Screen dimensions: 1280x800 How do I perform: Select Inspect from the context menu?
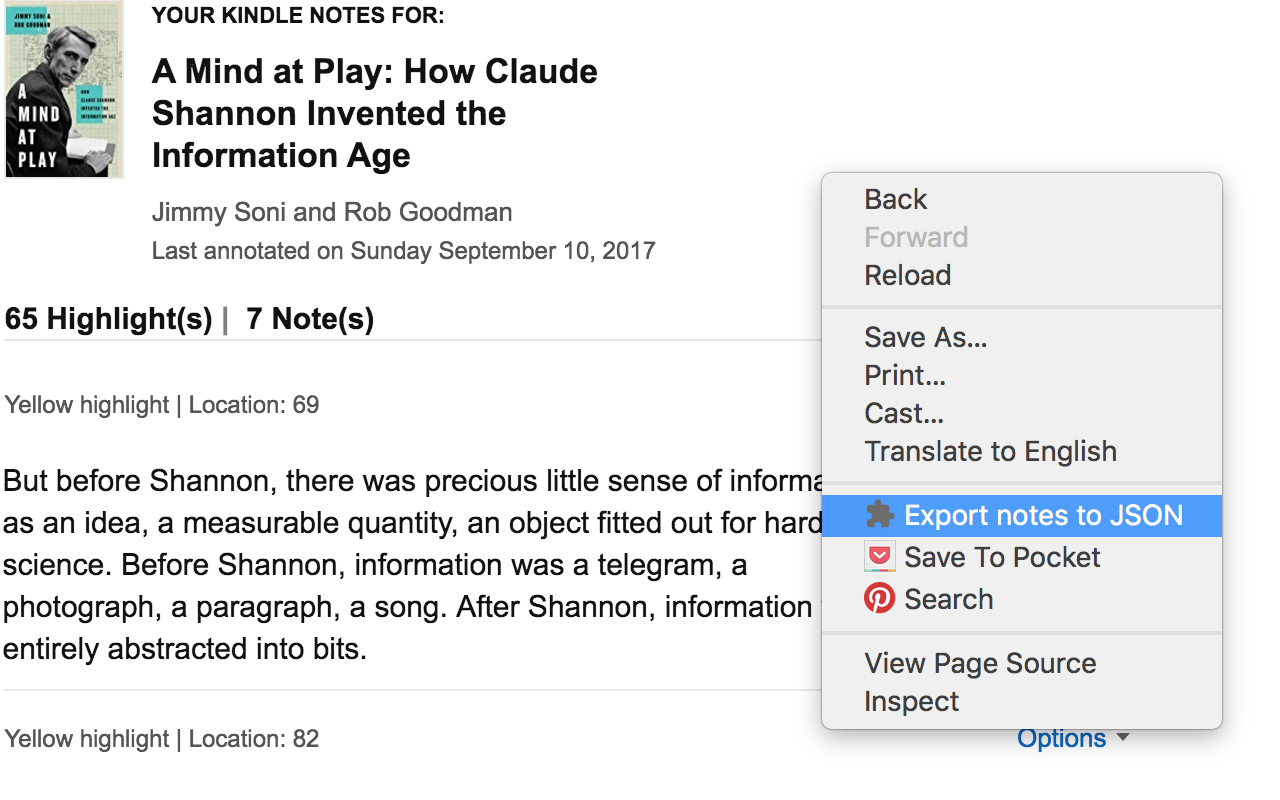911,701
